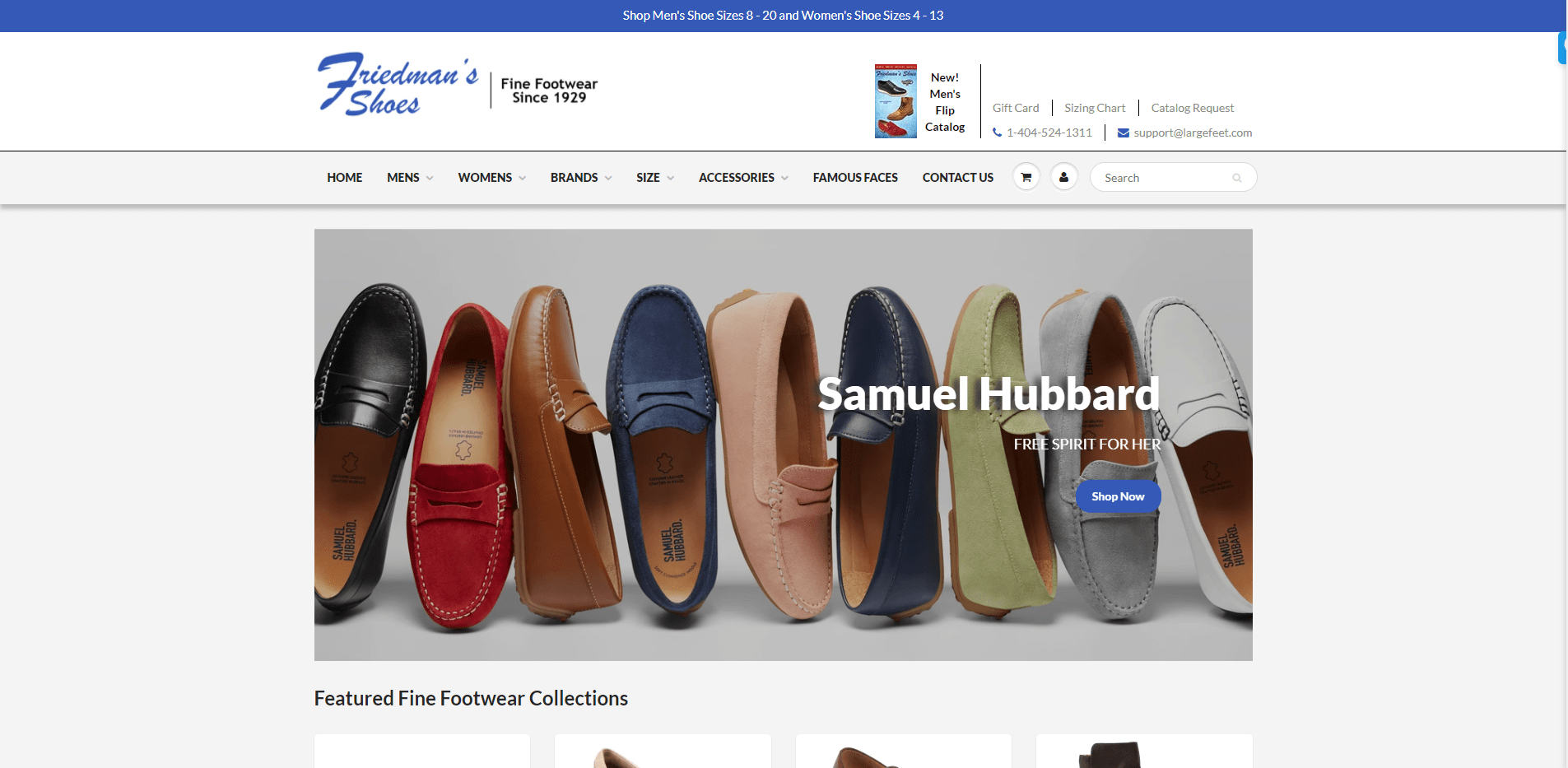
Task: Click the envelope icon beside support email
Action: [x=1124, y=133]
